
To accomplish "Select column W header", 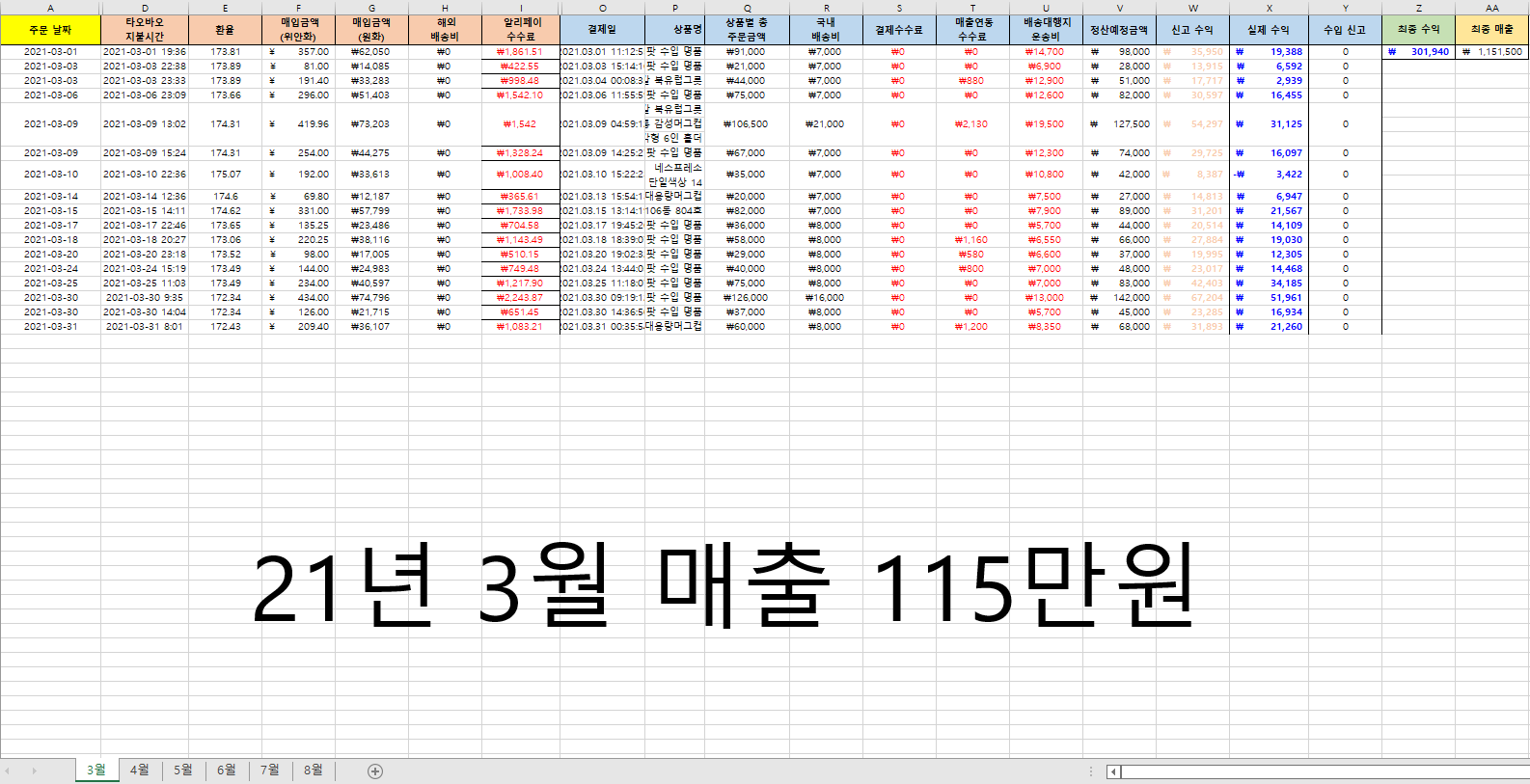I will 1192,8.
